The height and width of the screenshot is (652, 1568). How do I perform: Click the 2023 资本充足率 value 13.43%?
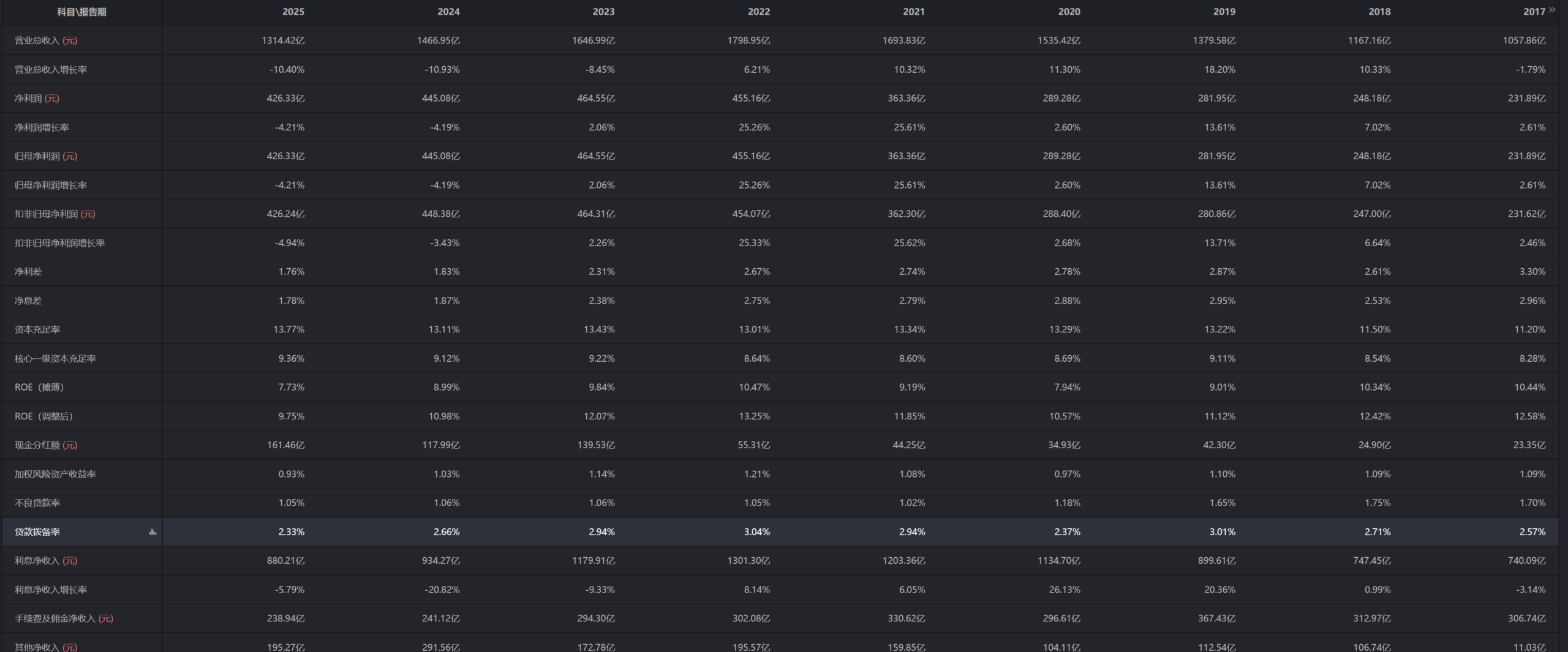click(598, 329)
